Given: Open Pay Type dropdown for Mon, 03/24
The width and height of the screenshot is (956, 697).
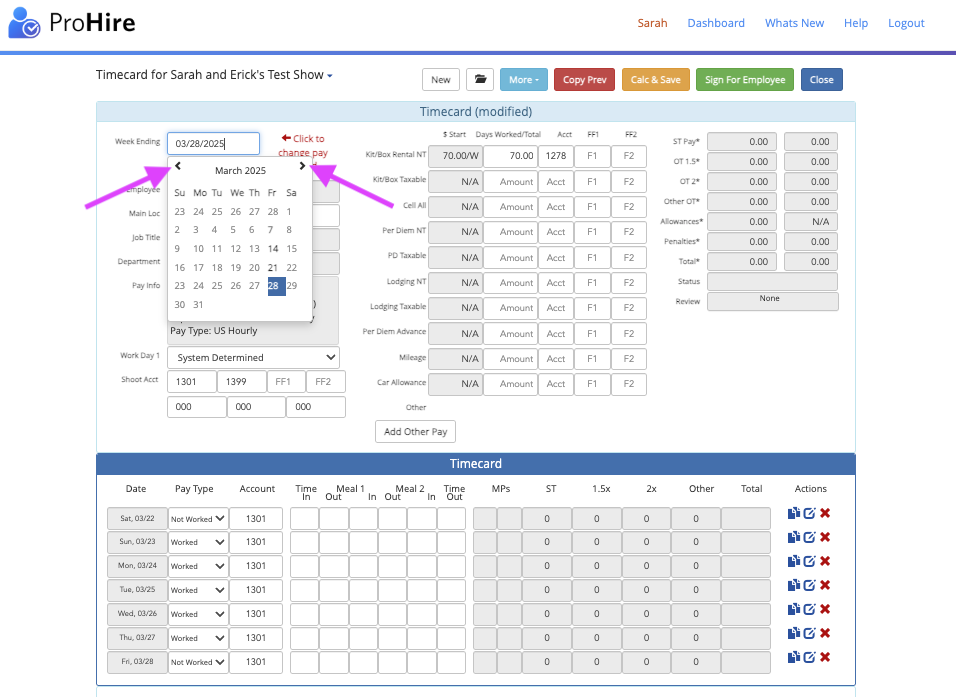Looking at the screenshot, I should [x=198, y=566].
